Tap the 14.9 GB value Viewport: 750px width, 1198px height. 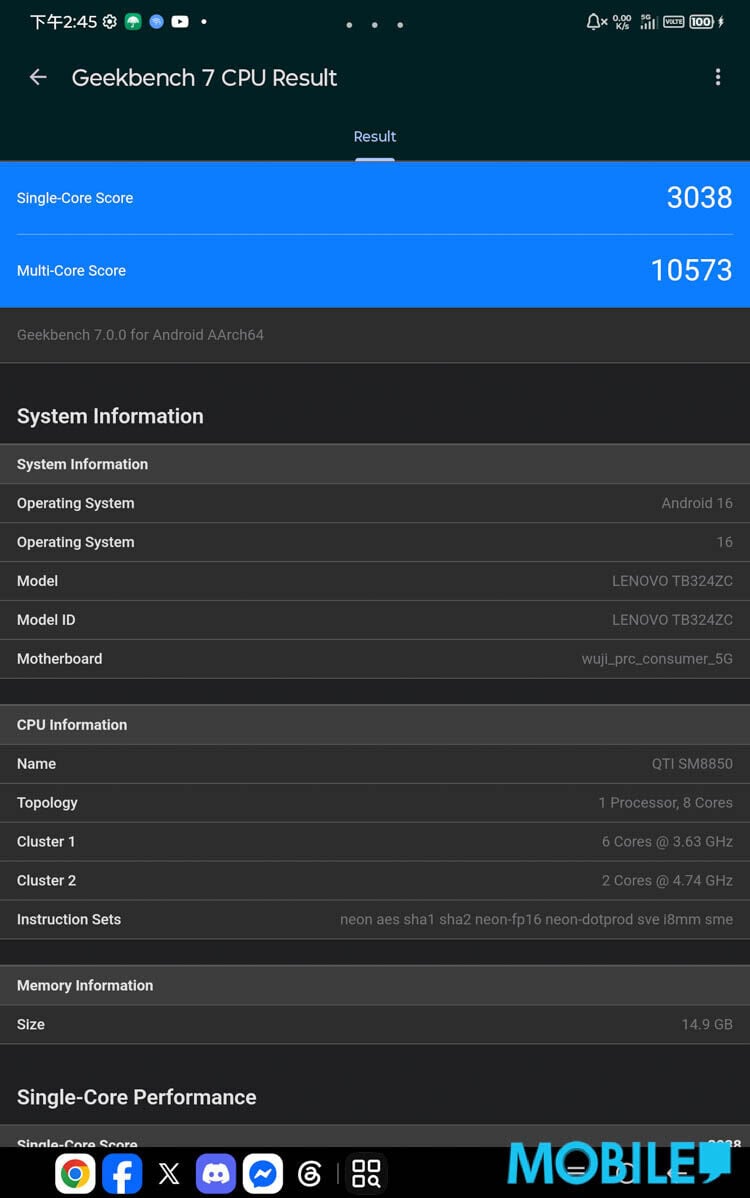pos(706,1024)
